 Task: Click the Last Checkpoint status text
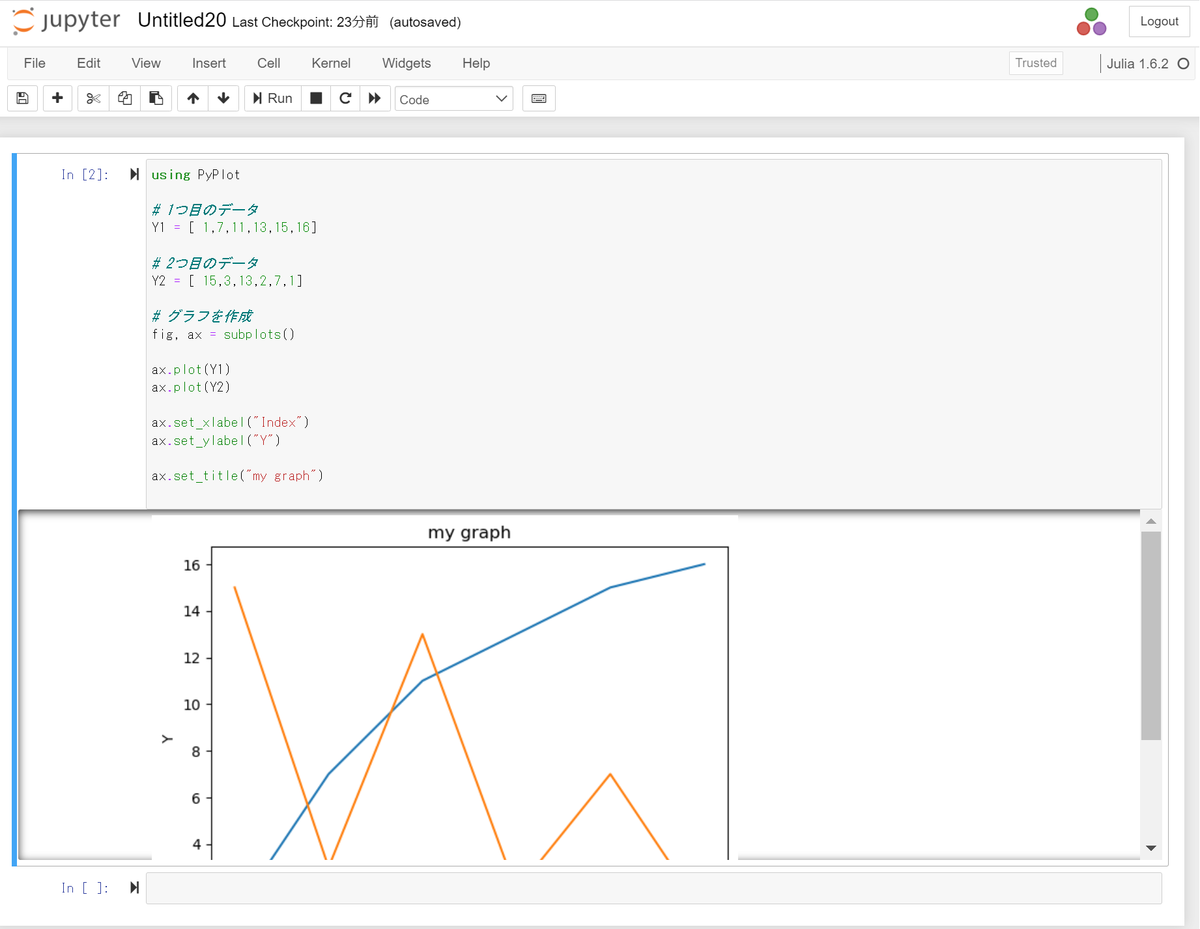(305, 22)
